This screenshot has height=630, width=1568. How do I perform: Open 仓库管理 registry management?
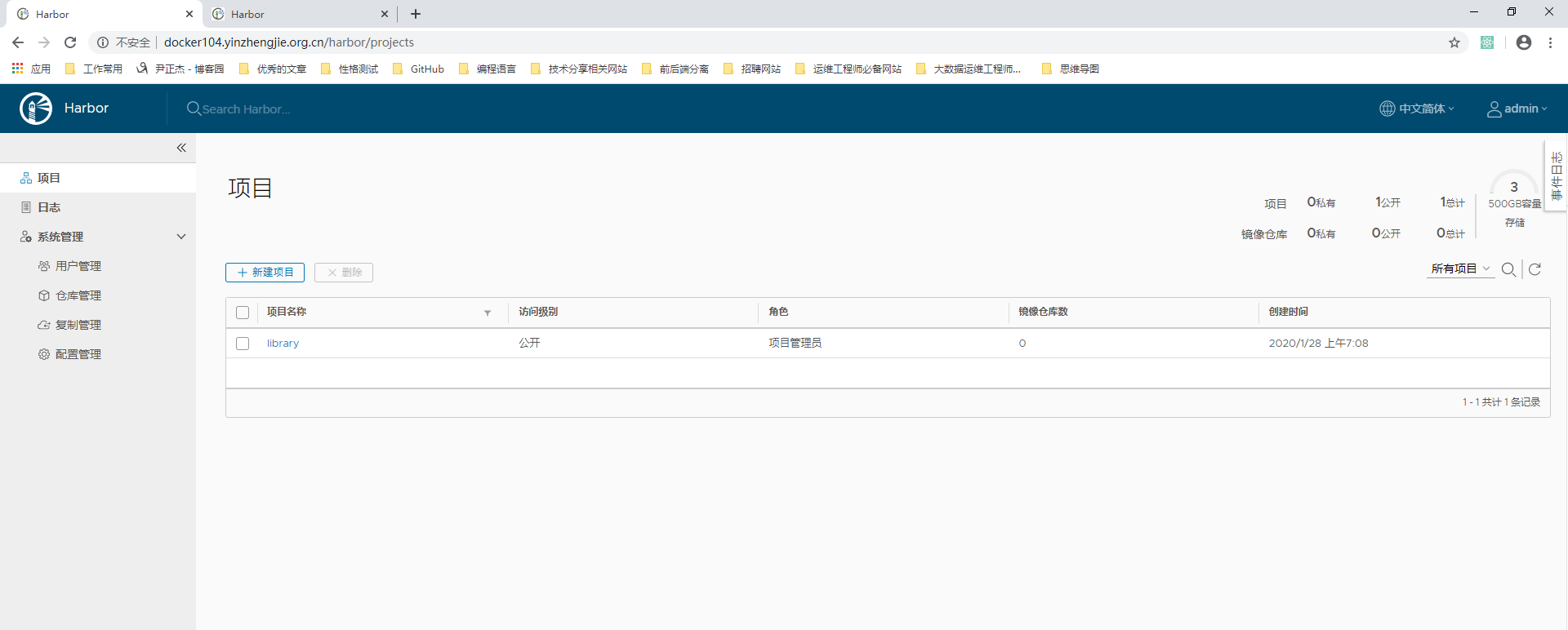click(78, 295)
